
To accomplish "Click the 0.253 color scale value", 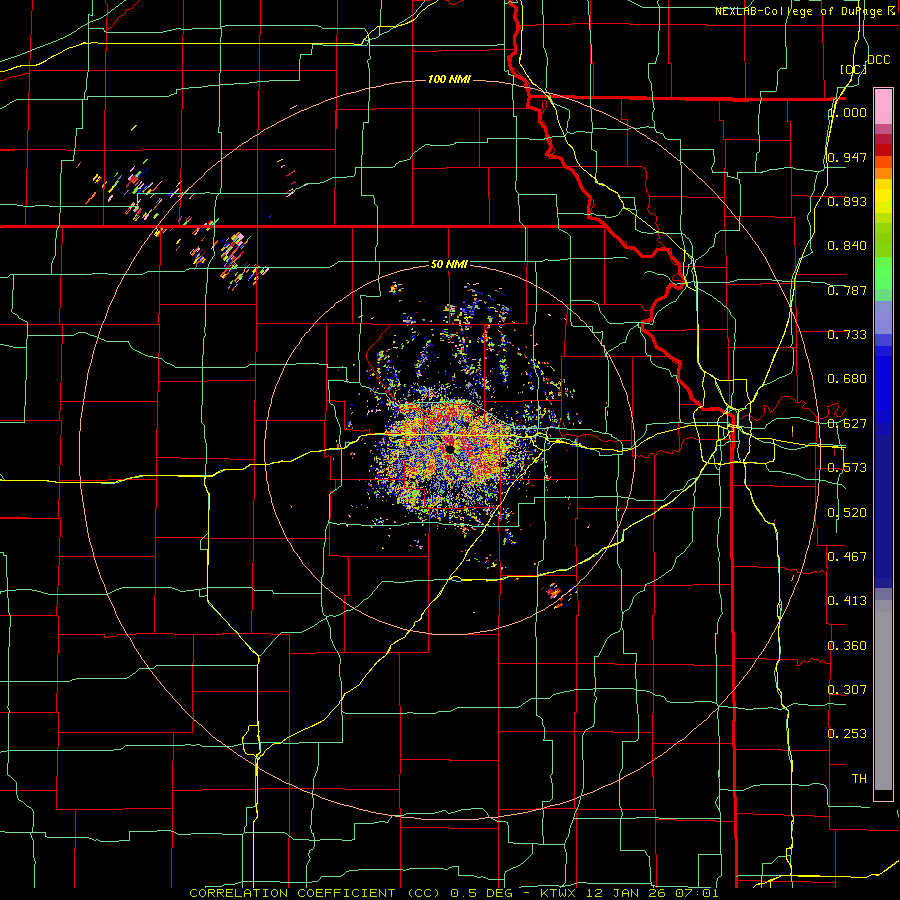I will click(847, 734).
